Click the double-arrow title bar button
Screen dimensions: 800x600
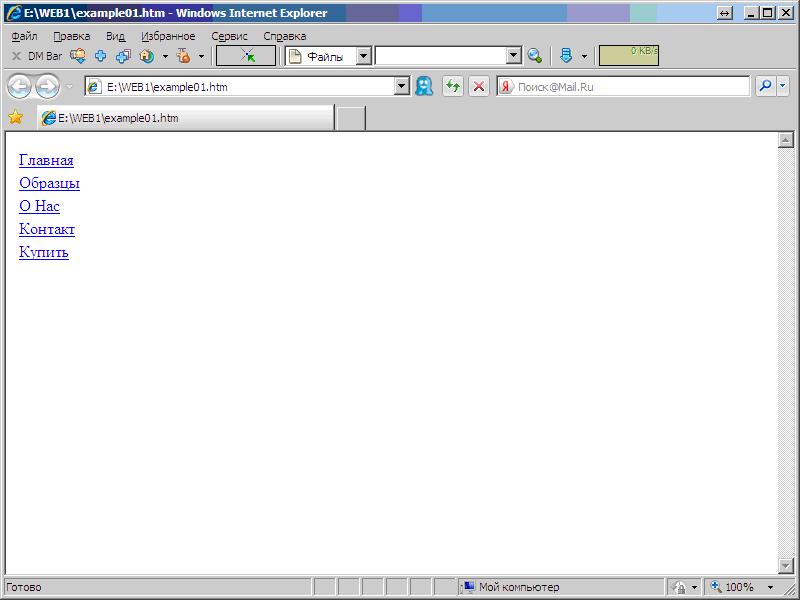point(724,14)
